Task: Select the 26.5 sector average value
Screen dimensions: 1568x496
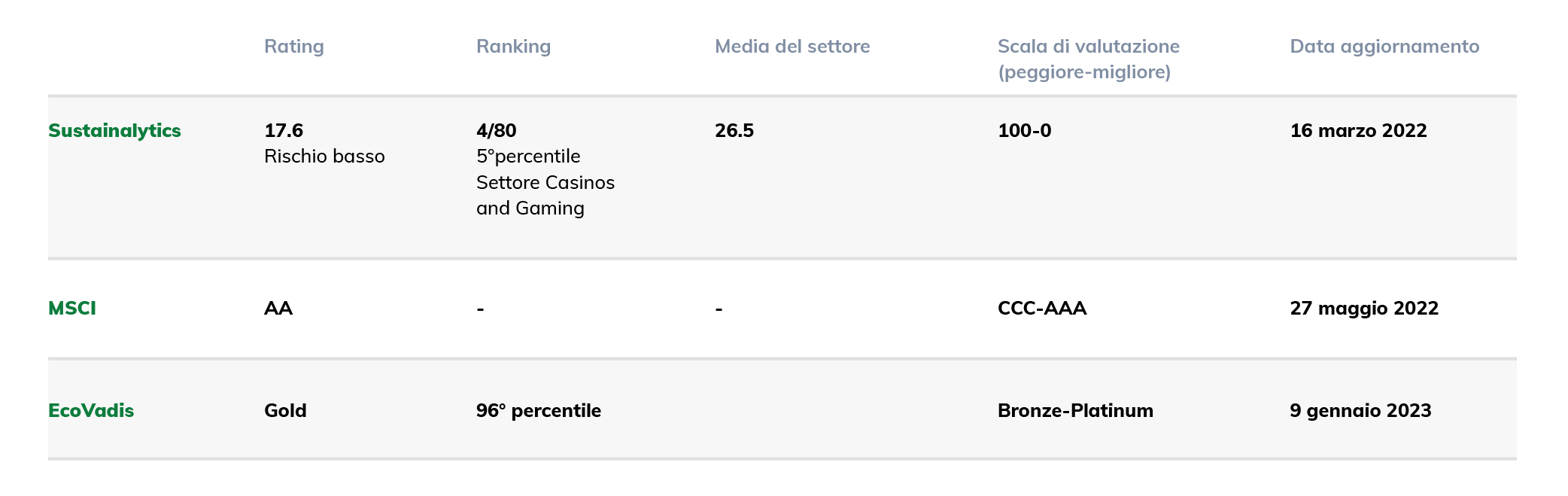Action: click(x=734, y=131)
